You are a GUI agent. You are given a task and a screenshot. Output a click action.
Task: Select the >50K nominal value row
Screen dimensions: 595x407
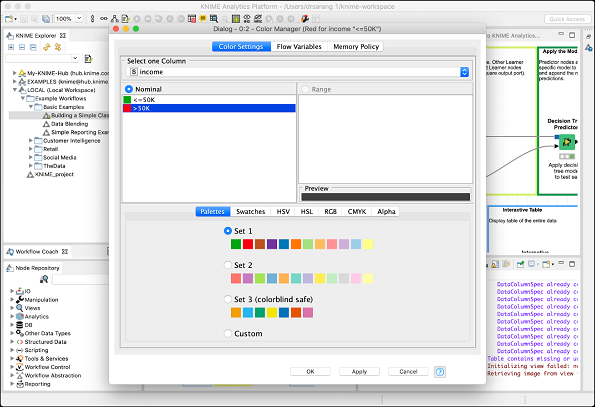(209, 108)
